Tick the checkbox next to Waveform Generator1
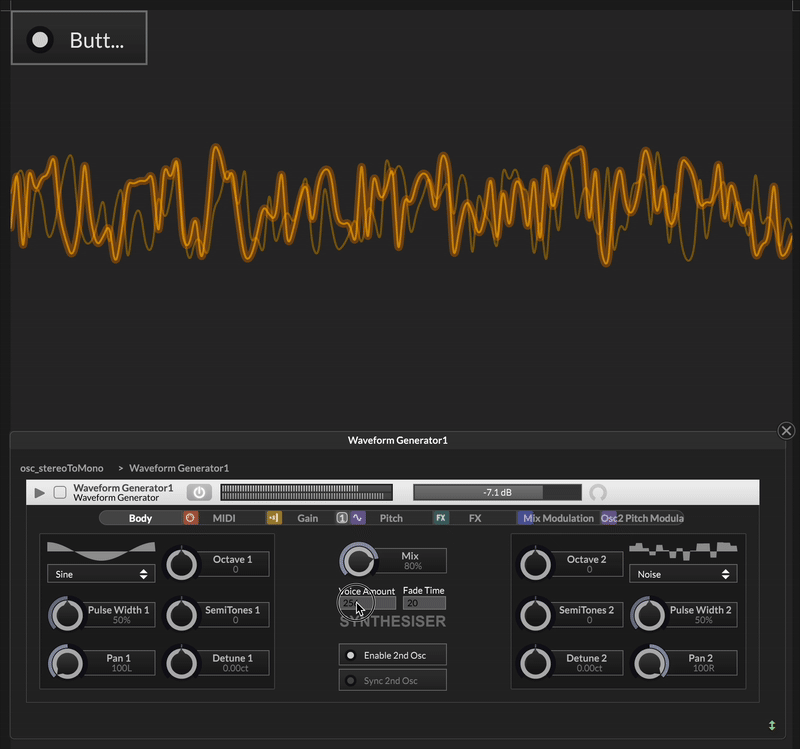 60,492
